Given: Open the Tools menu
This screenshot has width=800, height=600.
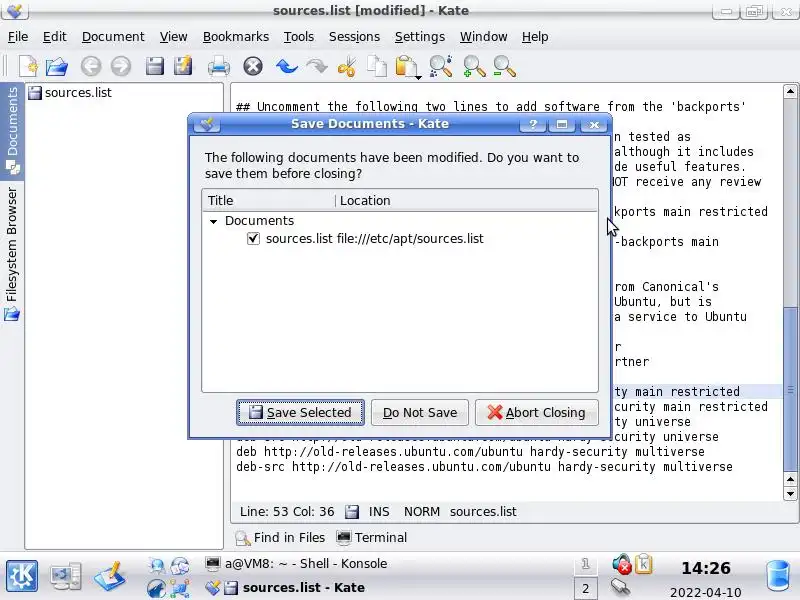Looking at the screenshot, I should [298, 37].
